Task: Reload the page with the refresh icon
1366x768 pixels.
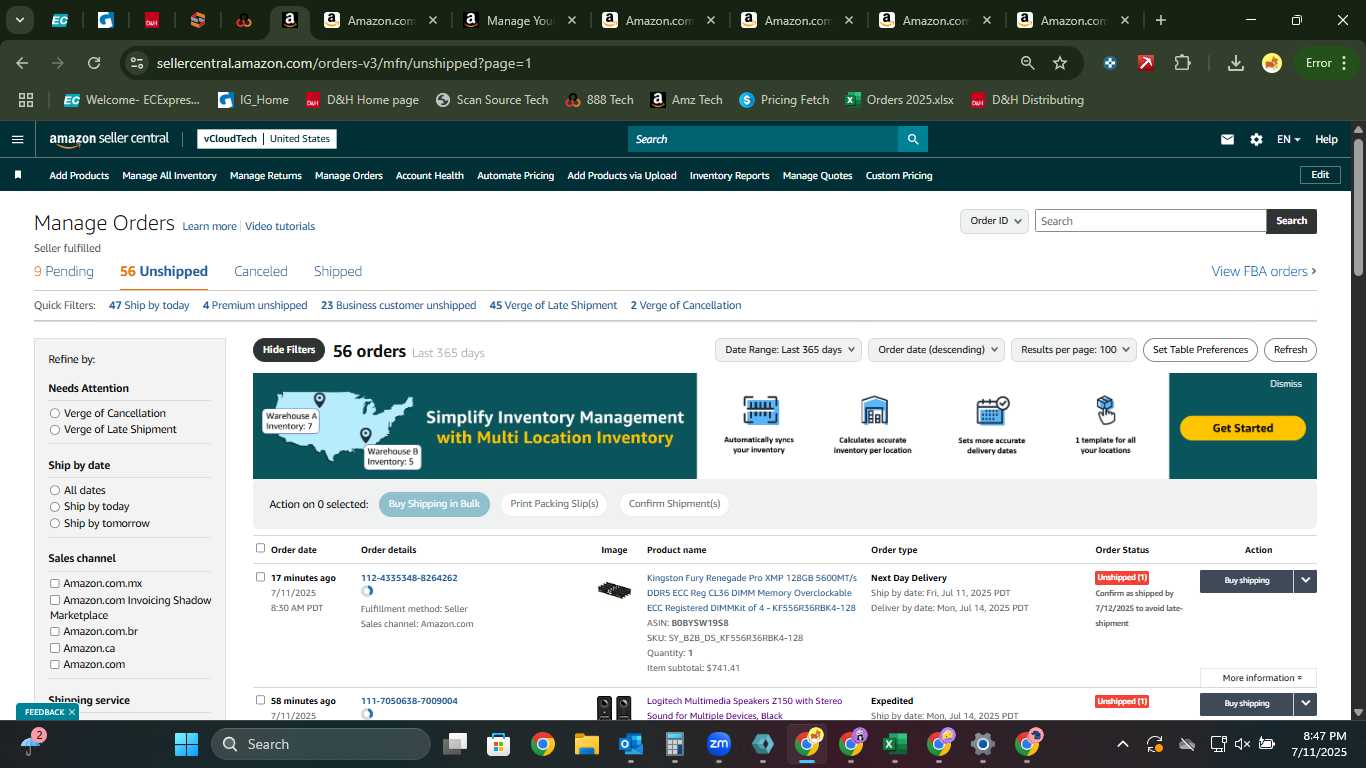Action: coord(94,63)
